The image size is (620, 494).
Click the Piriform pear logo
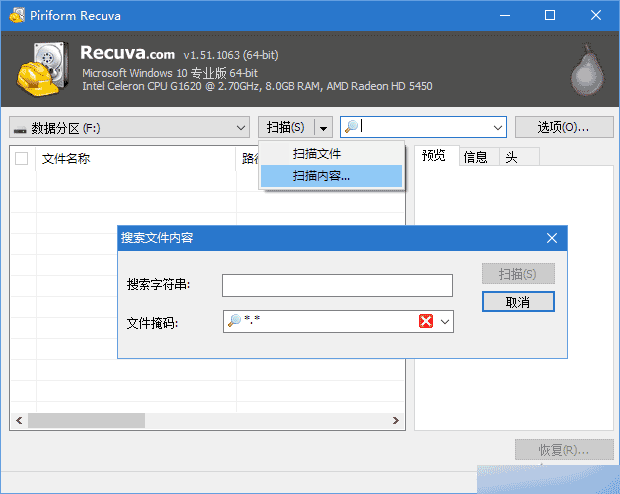point(587,70)
